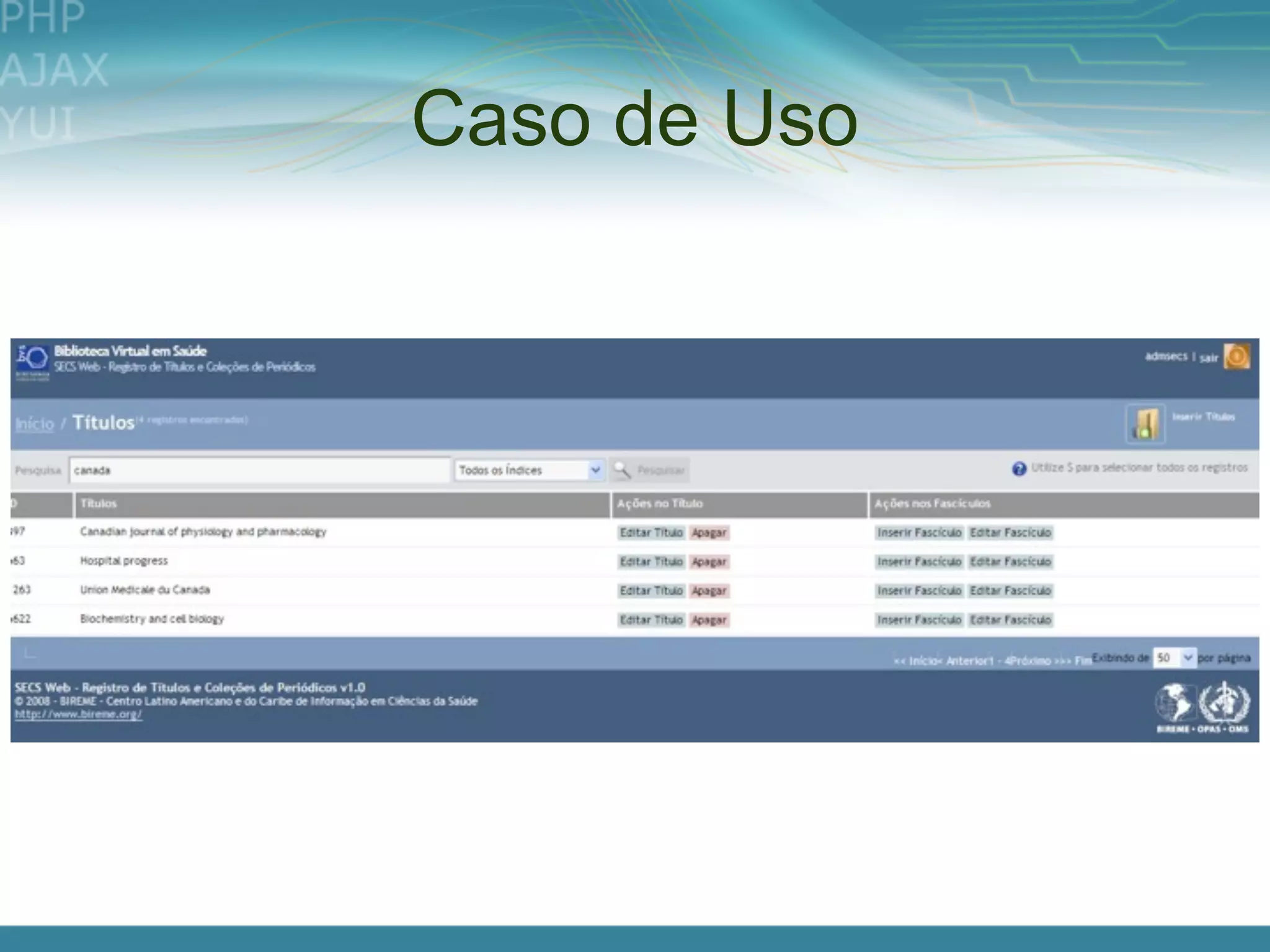Viewport: 1270px width, 952px height.
Task: Click the Inserir Título link text
Action: click(x=1203, y=416)
